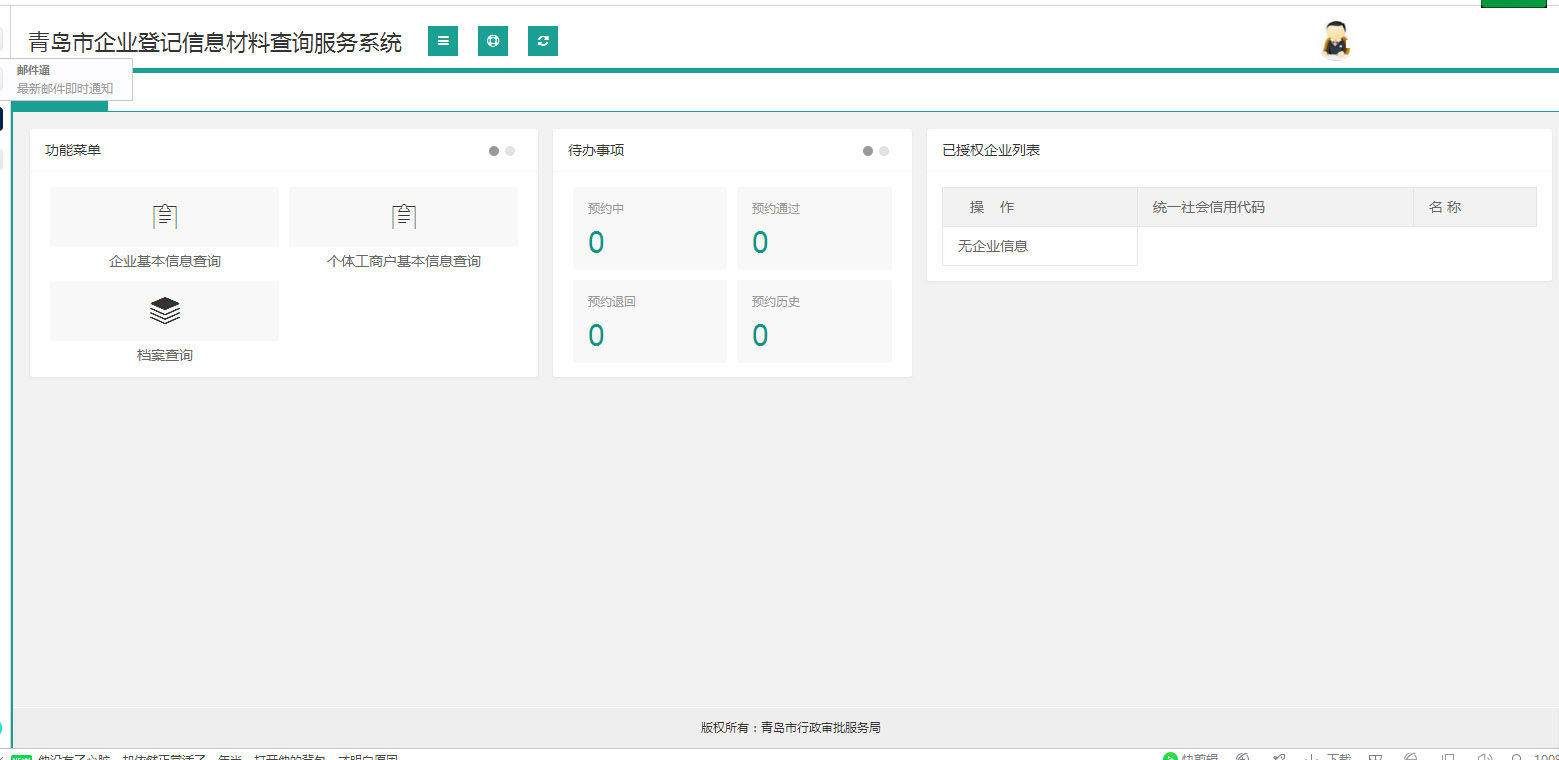1559x760 pixels.
Task: Click the user avatar in the top right
Action: point(1336,39)
